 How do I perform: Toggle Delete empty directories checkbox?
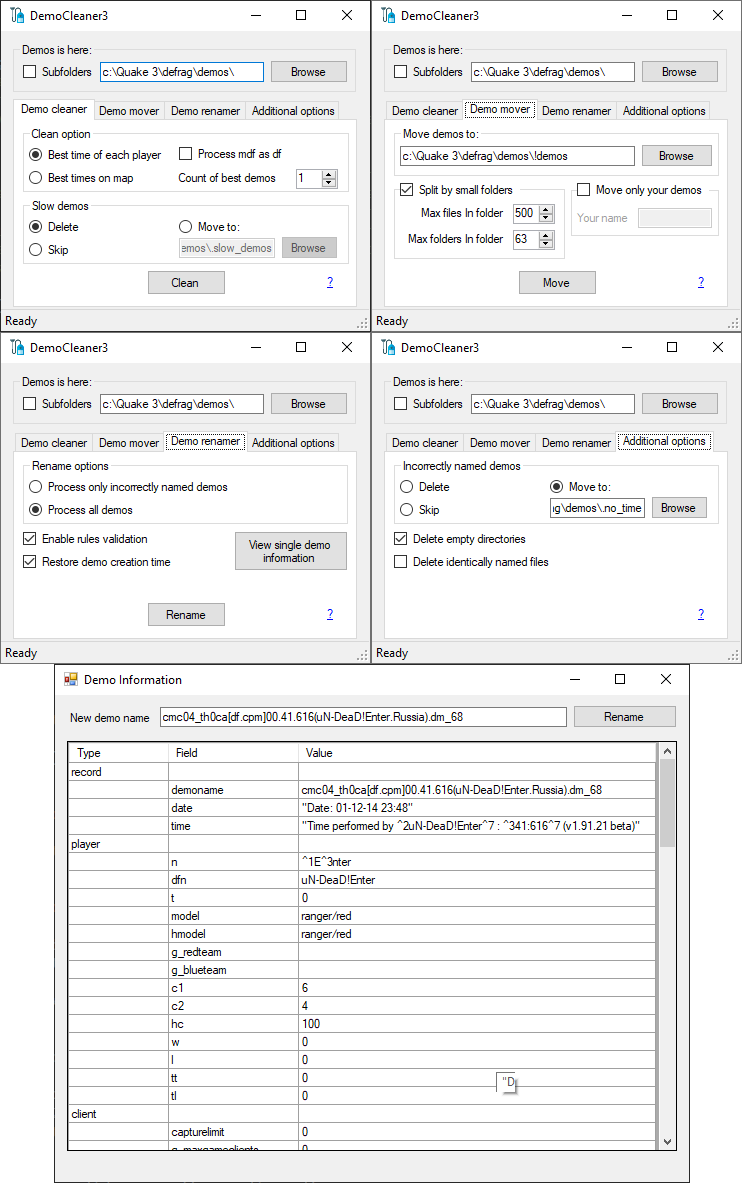(401, 539)
